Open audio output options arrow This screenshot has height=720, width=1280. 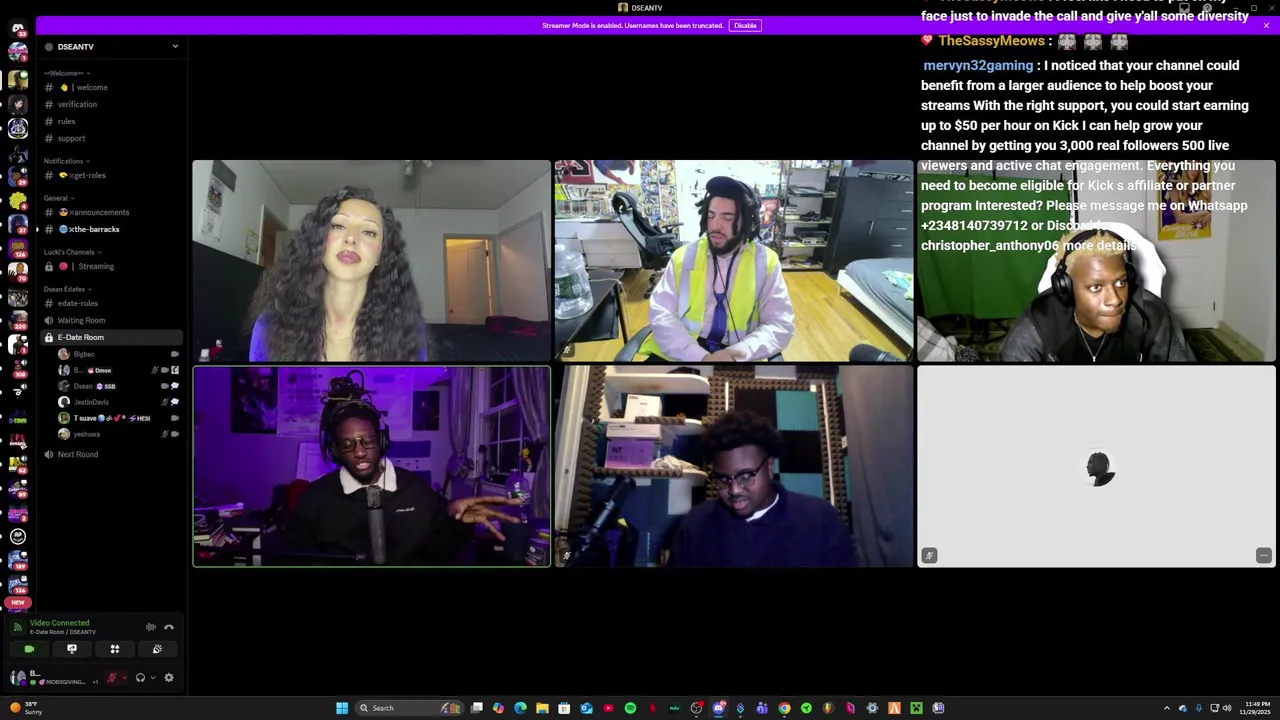[152, 678]
